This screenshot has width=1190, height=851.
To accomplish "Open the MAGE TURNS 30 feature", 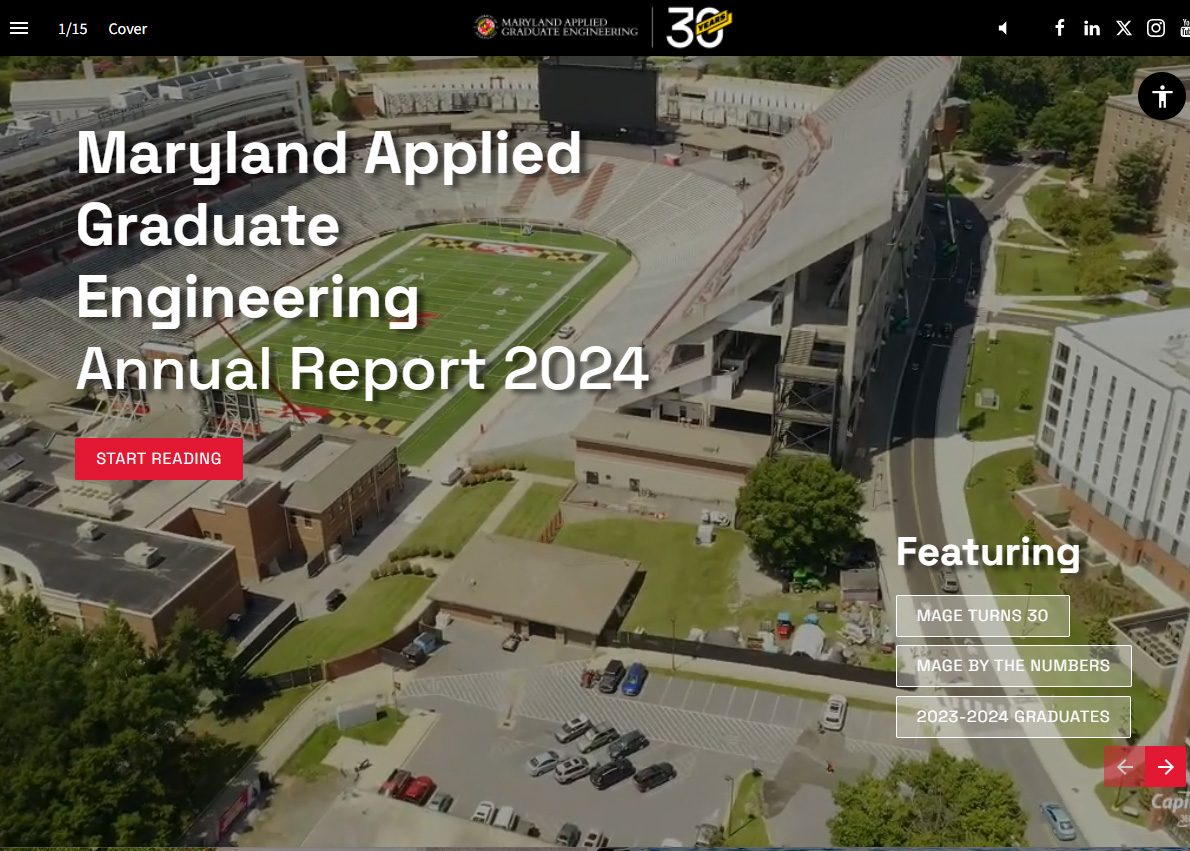I will pyautogui.click(x=983, y=616).
